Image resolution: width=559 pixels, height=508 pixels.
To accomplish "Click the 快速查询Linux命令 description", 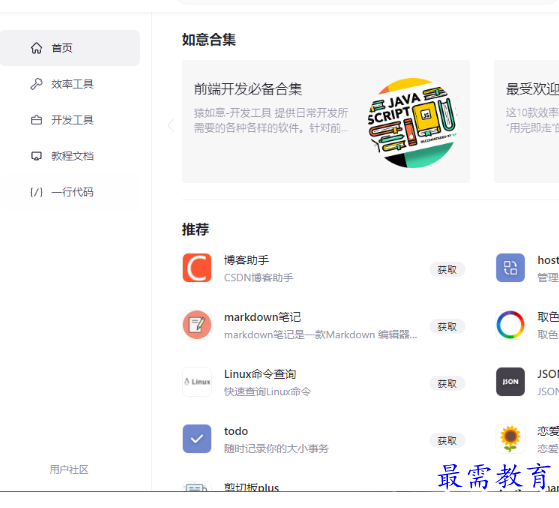I will (267, 392).
